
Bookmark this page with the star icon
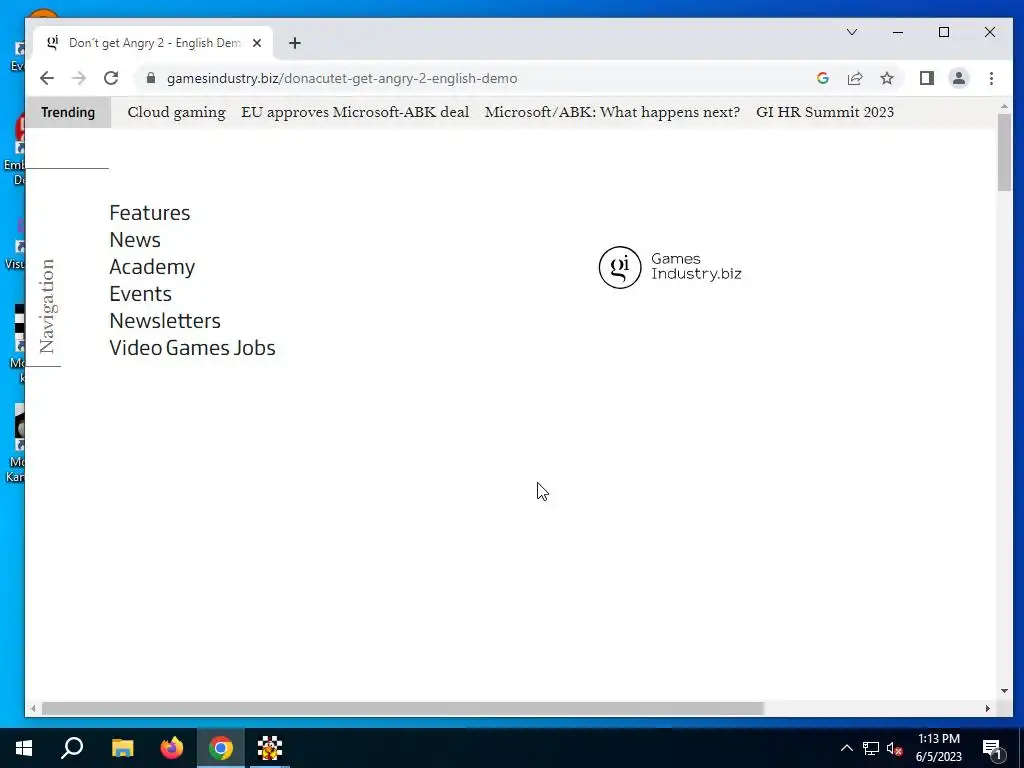887,78
